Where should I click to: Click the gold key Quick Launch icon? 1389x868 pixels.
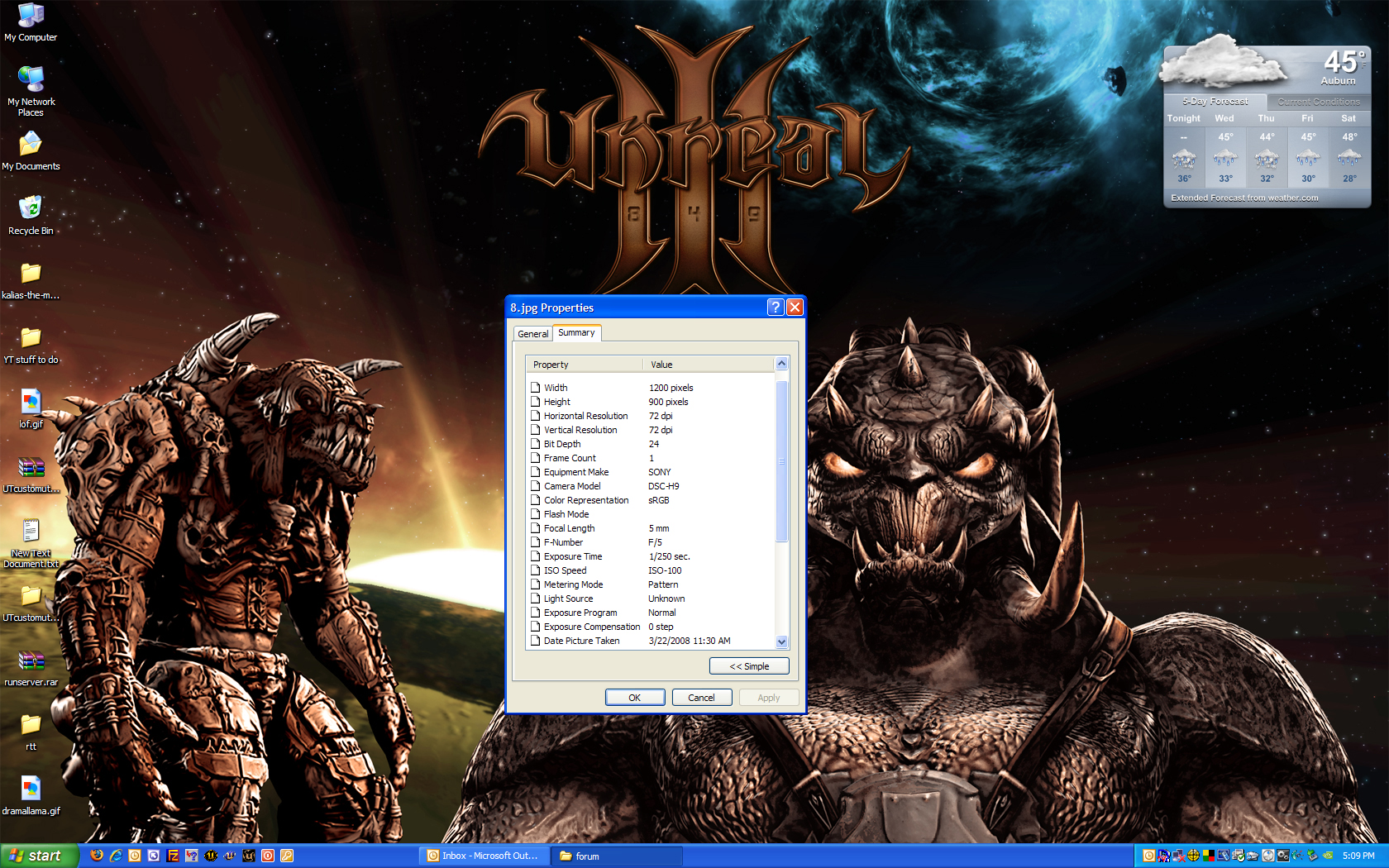coord(287,856)
